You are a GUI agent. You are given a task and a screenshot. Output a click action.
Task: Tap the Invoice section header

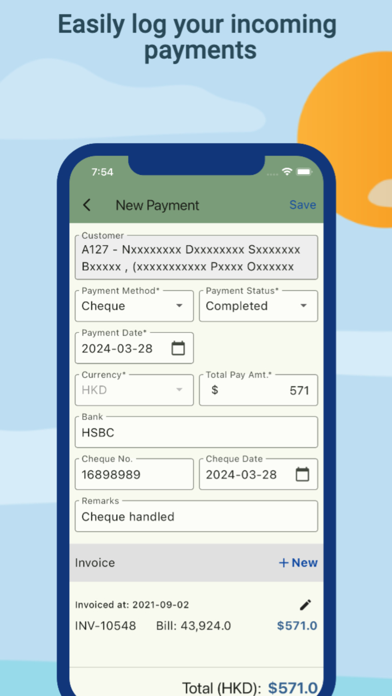click(x=196, y=563)
